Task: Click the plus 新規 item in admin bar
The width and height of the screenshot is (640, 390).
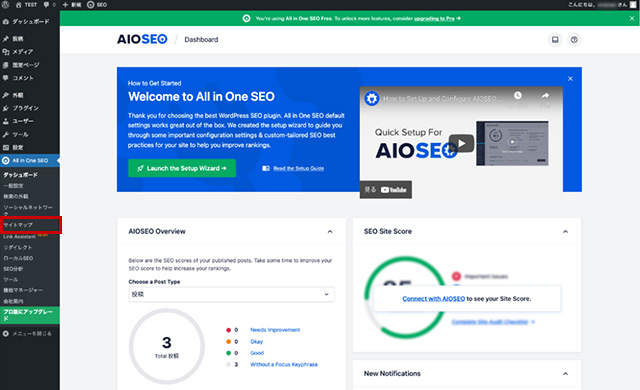Action: 72,4
